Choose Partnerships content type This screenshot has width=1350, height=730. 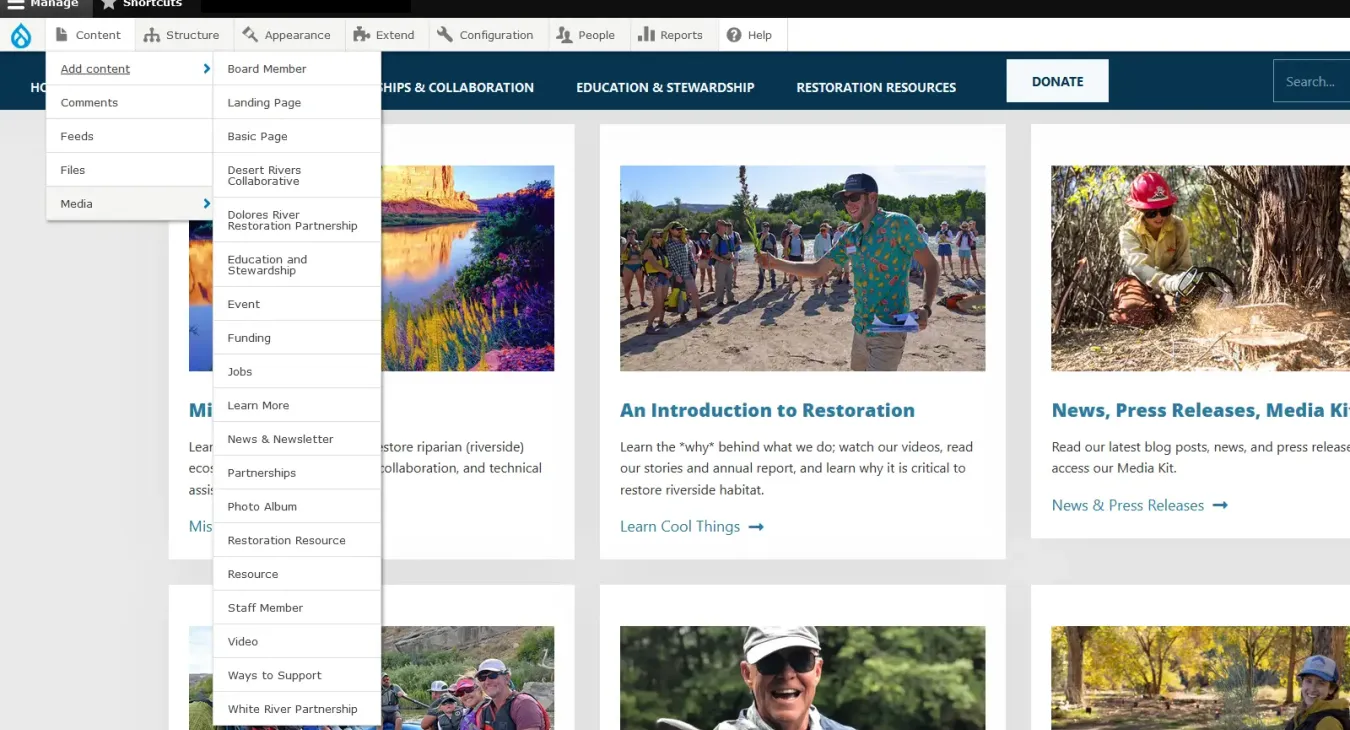[x=297, y=473]
